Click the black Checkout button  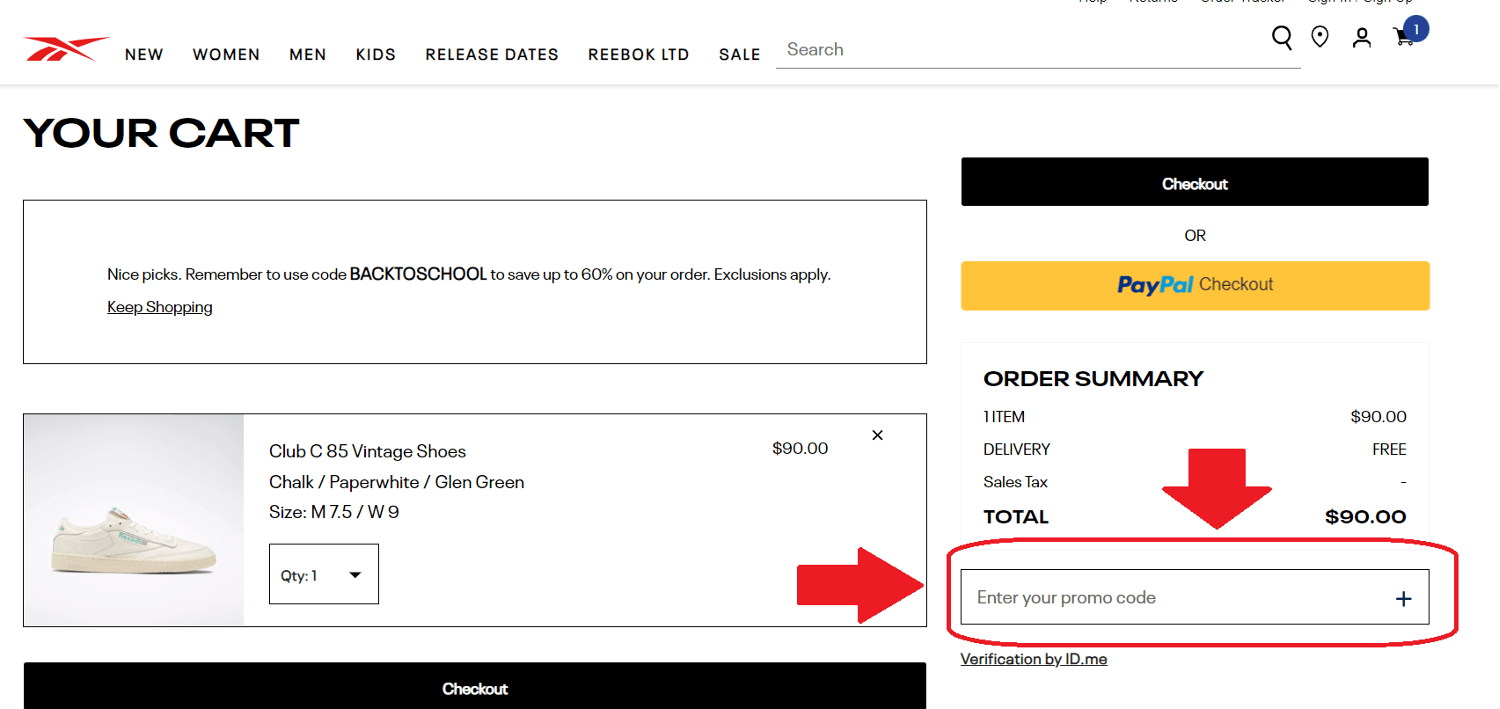1194,182
